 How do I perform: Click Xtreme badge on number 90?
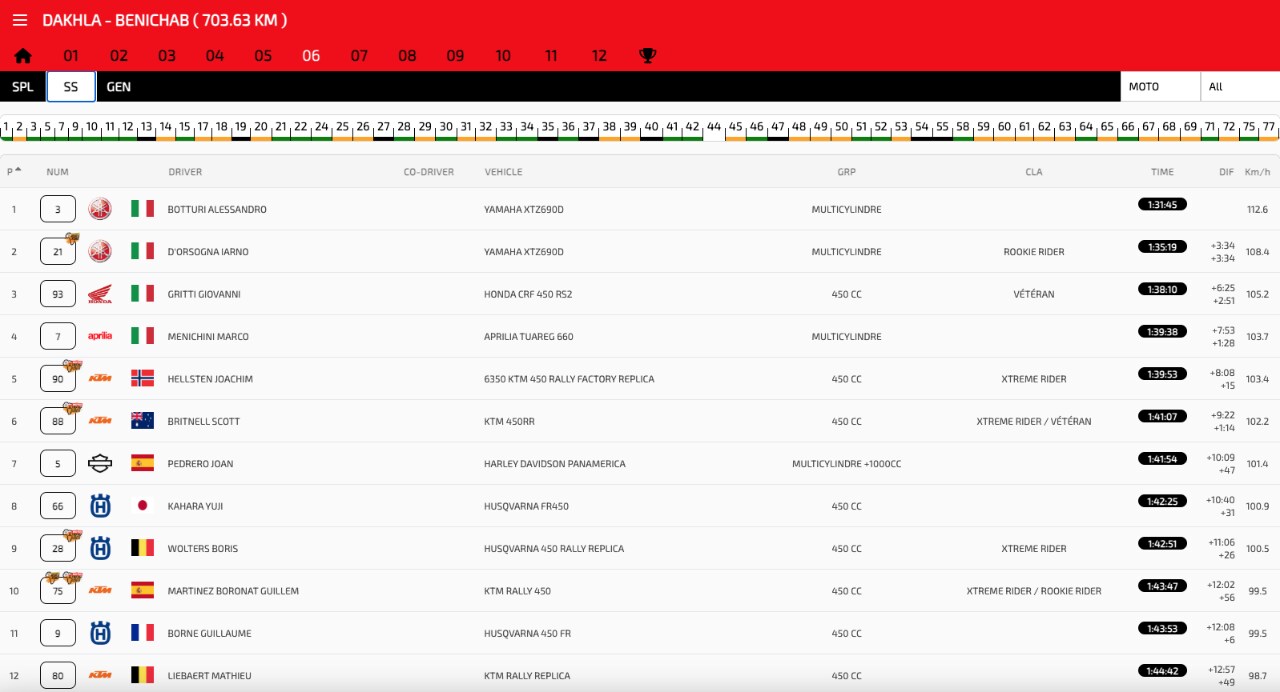(71, 365)
